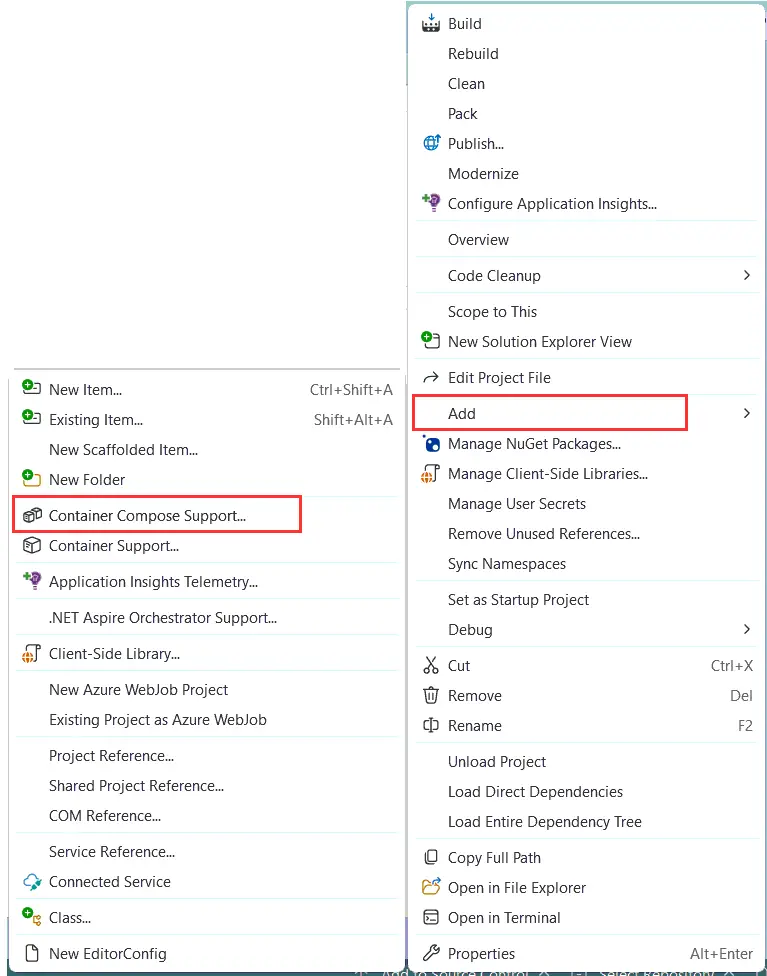Image resolution: width=767 pixels, height=976 pixels.
Task: Click the Open in File Explorer folder icon
Action: point(430,887)
